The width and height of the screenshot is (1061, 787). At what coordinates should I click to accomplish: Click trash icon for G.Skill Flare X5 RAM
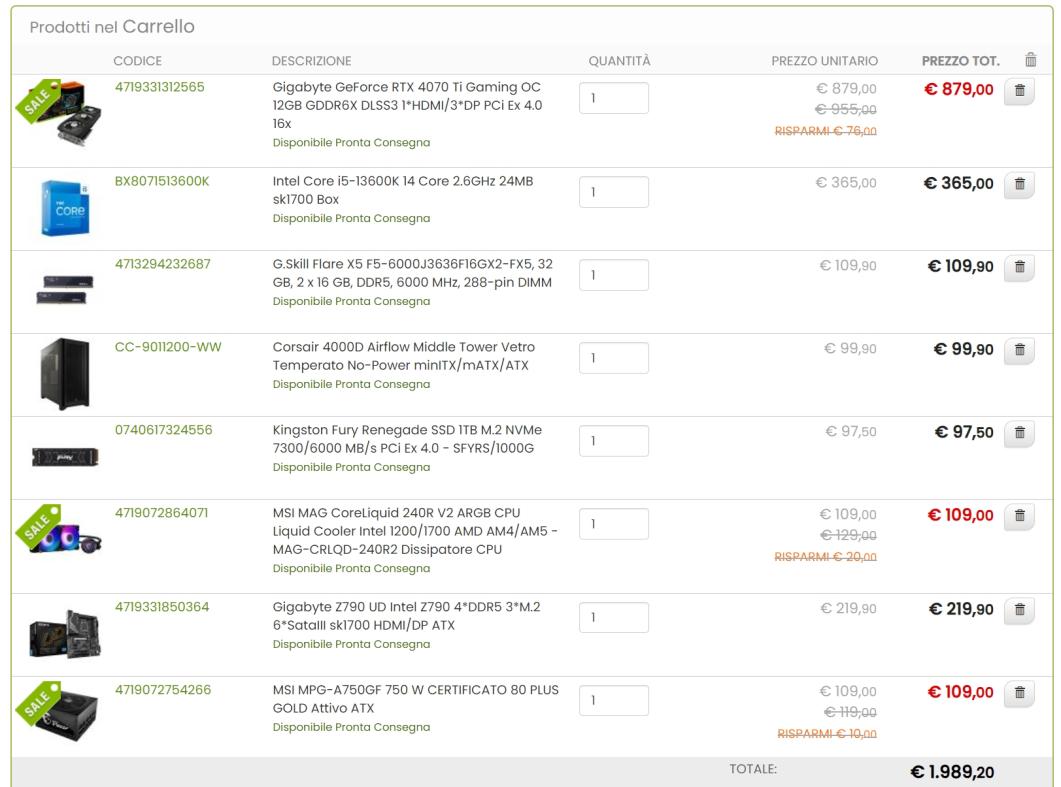(x=1018, y=268)
